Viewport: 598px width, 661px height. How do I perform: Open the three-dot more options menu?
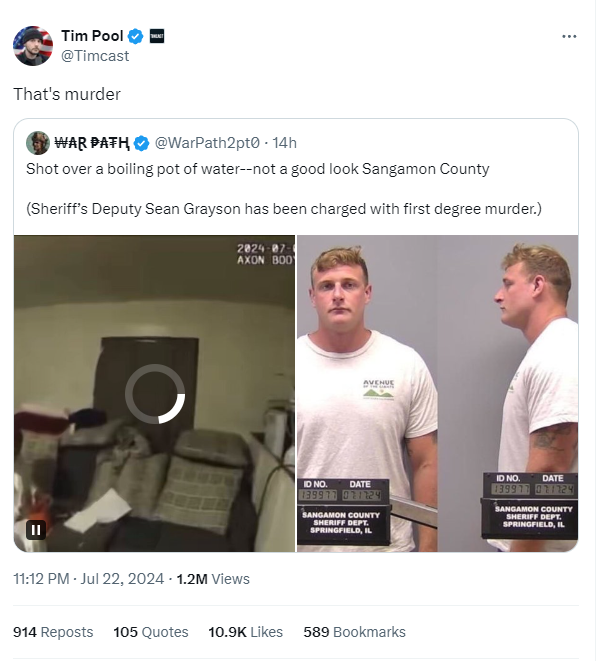(569, 37)
